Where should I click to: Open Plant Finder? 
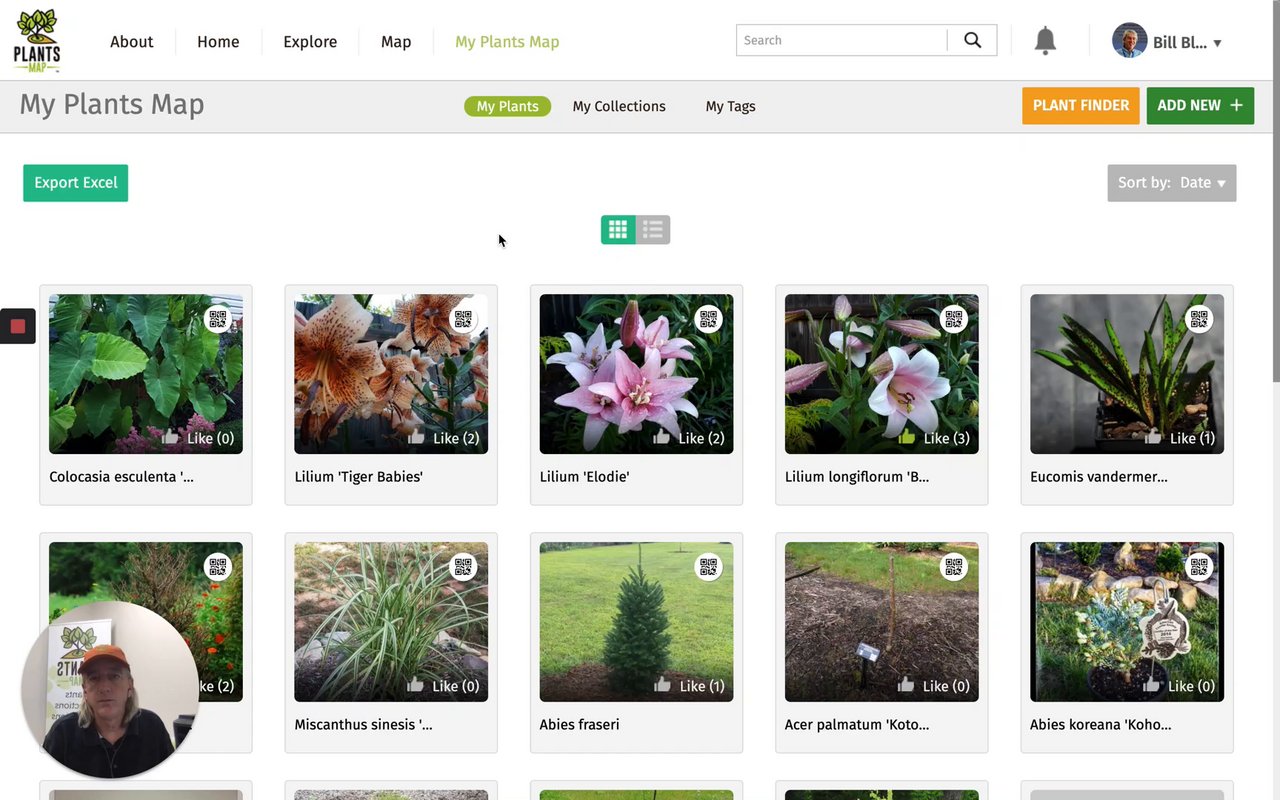click(x=1080, y=105)
